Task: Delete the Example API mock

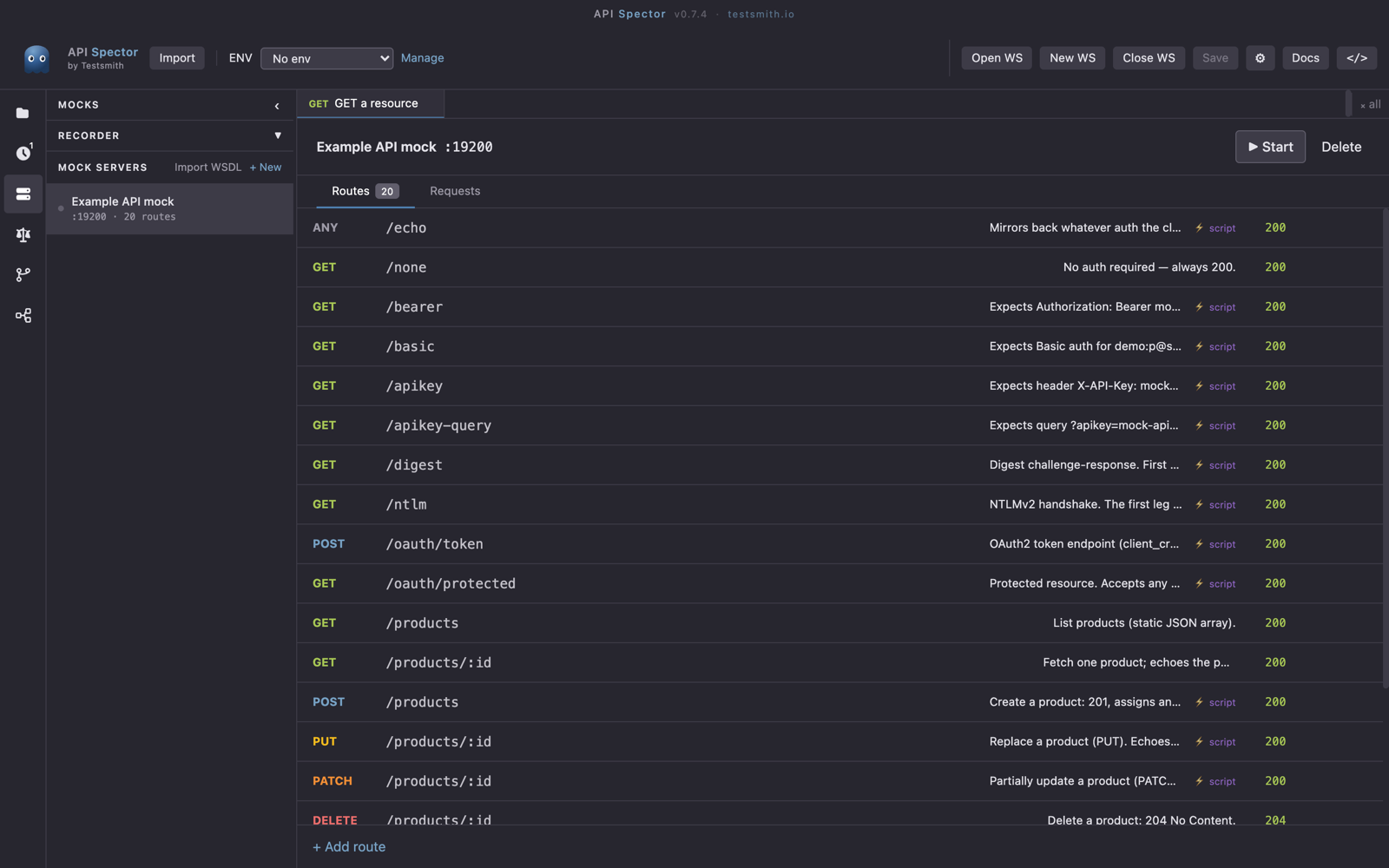Action: [1341, 147]
